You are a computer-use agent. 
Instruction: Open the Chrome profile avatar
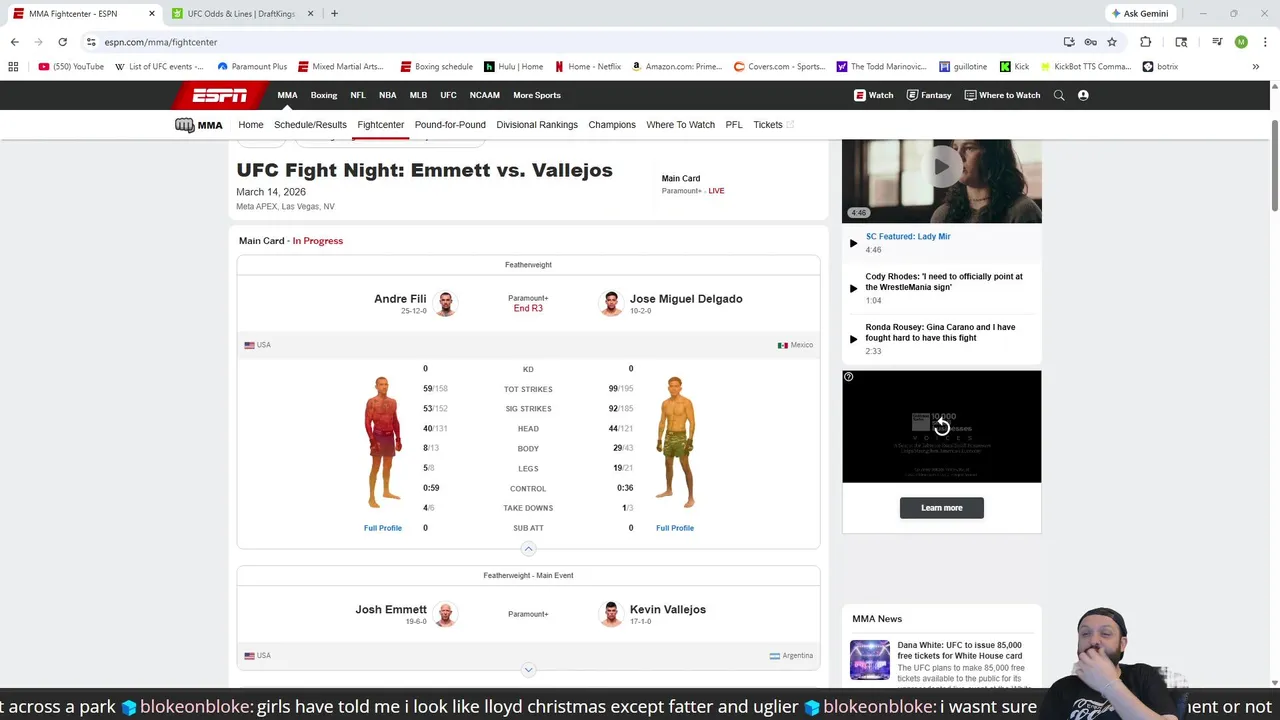point(1241,42)
